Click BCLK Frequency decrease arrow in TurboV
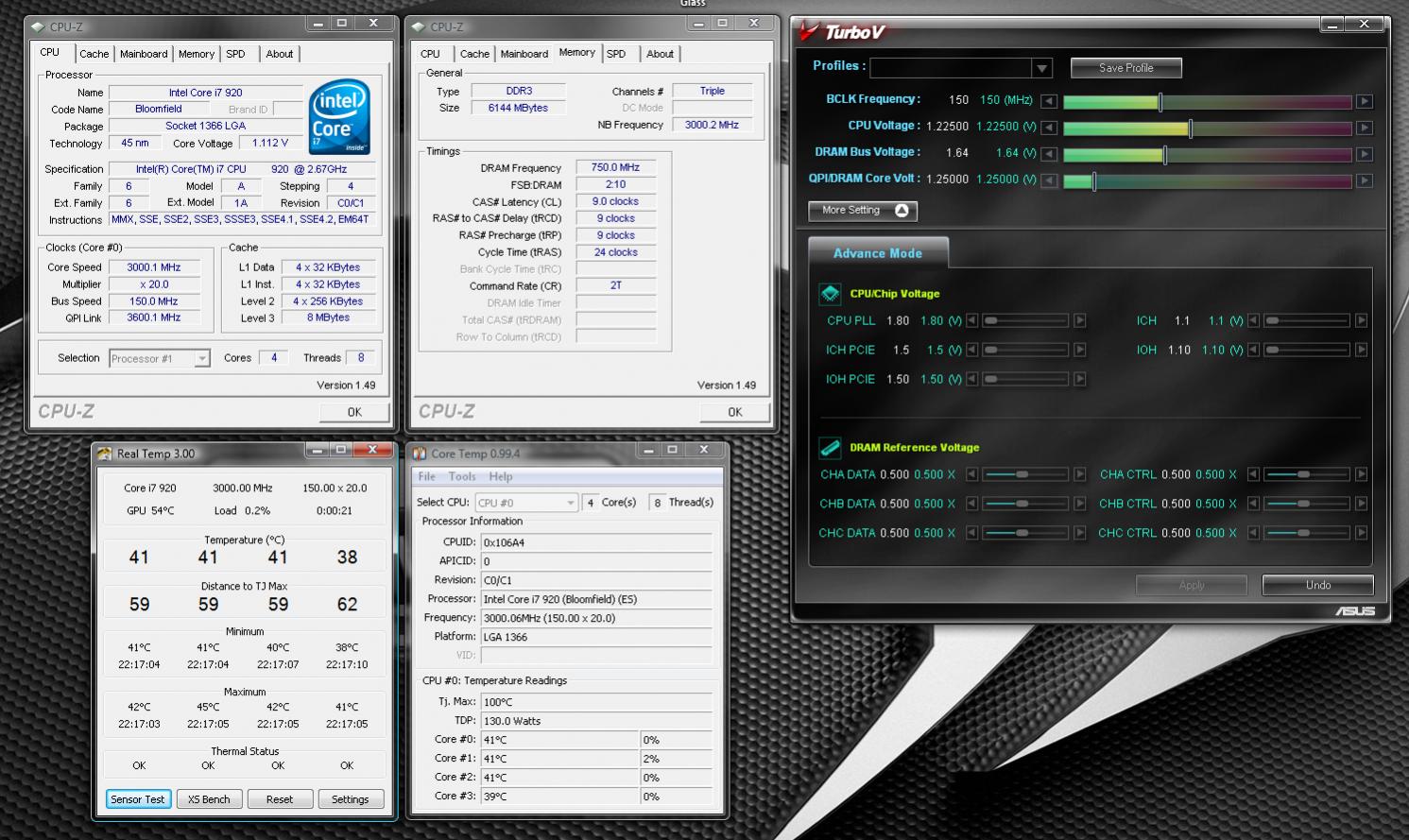 (1049, 101)
